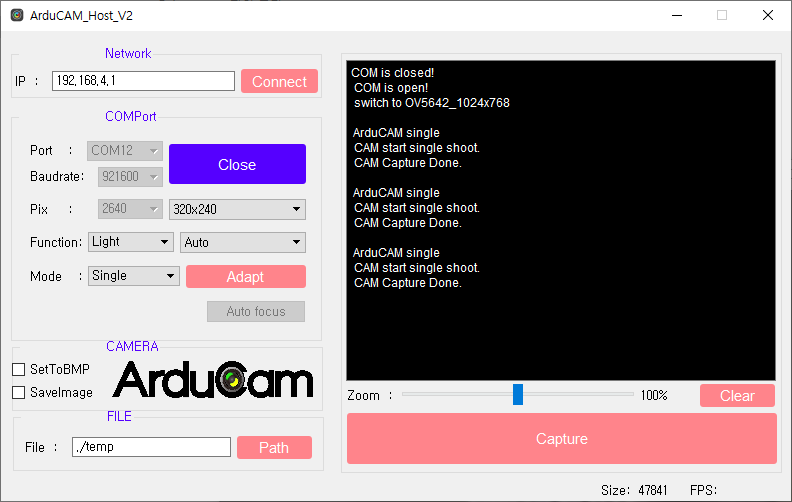Click the black log output console
The width and height of the screenshot is (792, 502).
point(561,220)
